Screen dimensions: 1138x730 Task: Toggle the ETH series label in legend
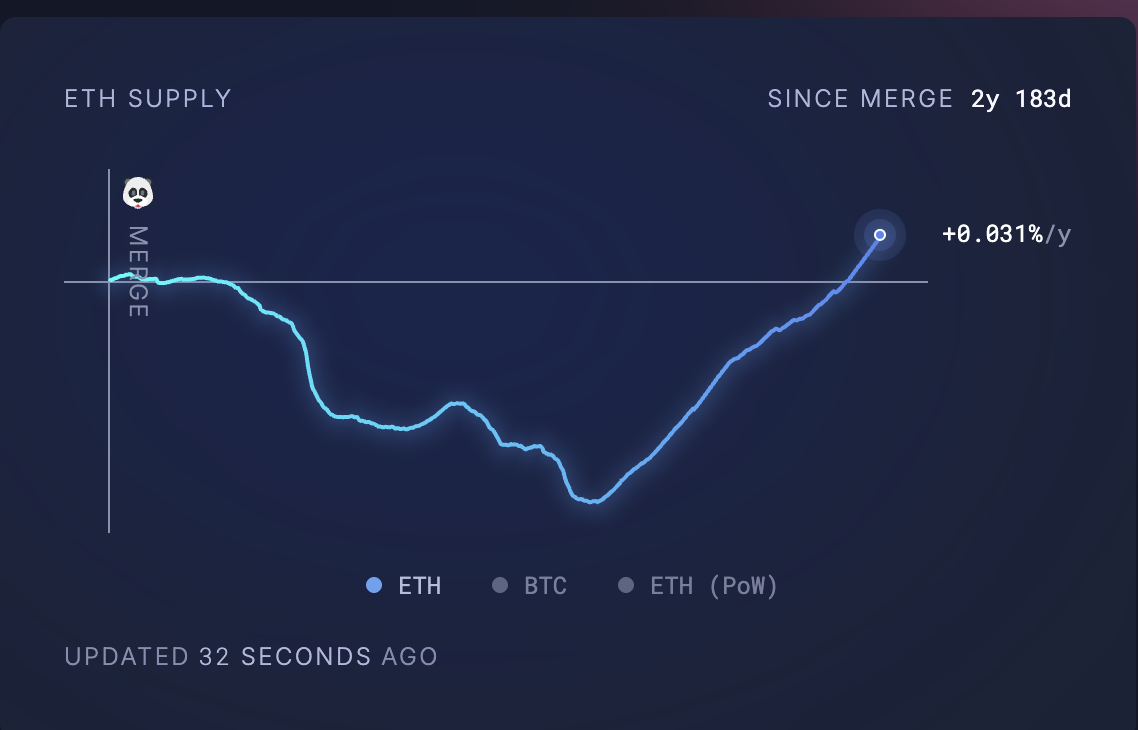(420, 586)
